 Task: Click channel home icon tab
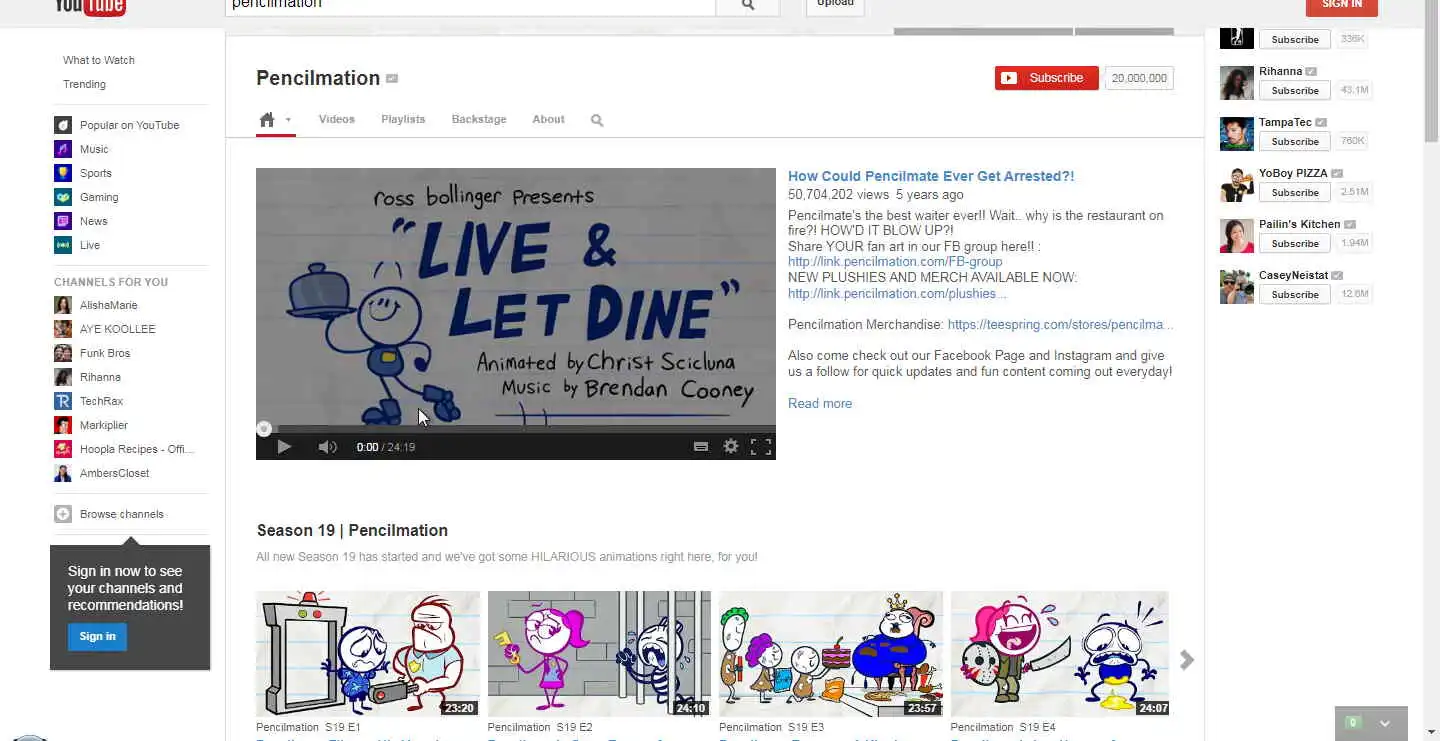[x=267, y=120]
